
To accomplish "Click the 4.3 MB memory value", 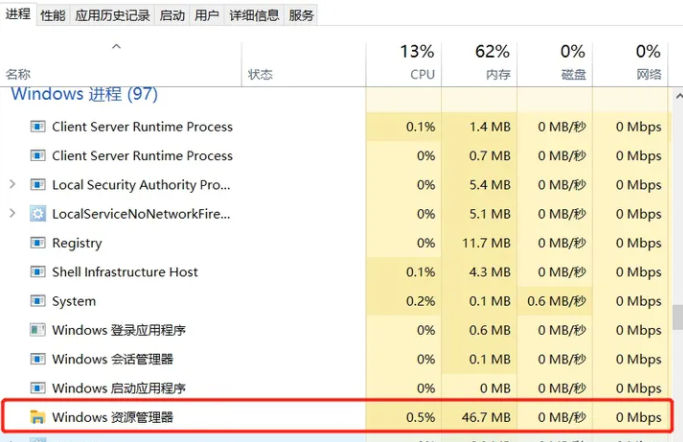I will coord(490,272).
